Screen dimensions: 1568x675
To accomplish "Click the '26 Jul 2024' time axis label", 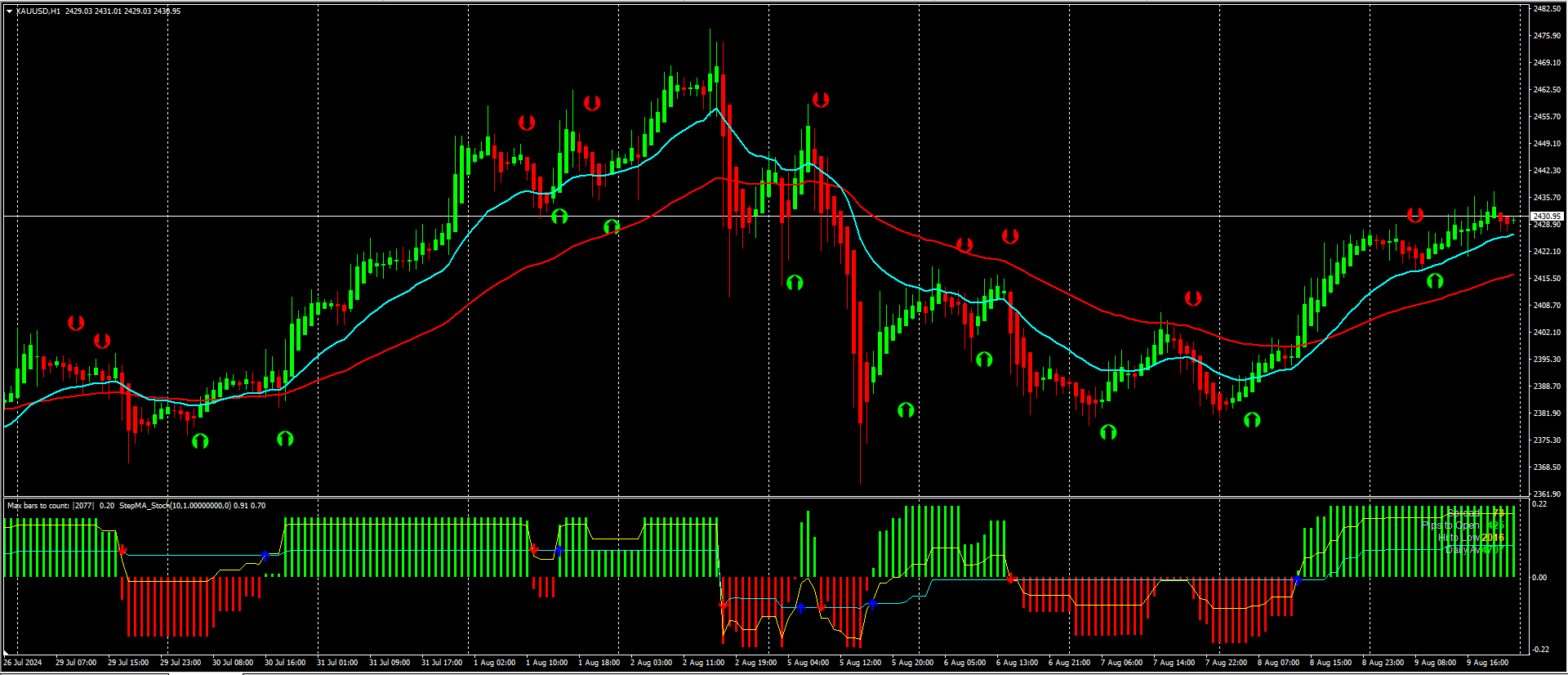I will pos(23,663).
